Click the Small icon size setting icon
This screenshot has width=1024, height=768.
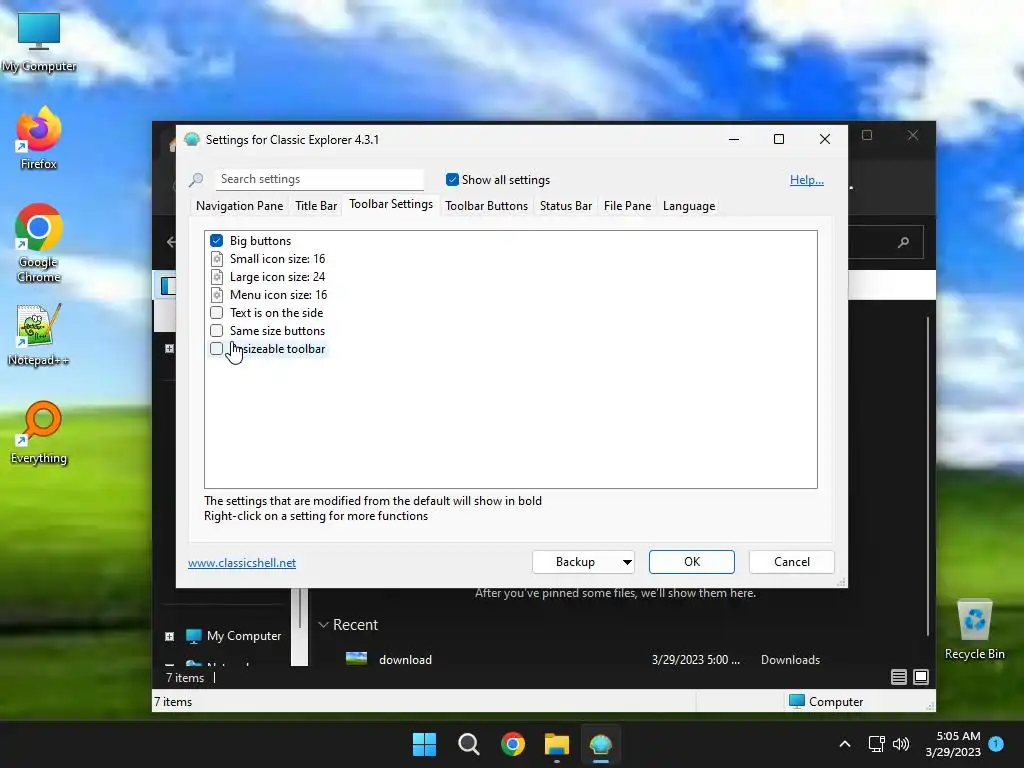click(217, 259)
